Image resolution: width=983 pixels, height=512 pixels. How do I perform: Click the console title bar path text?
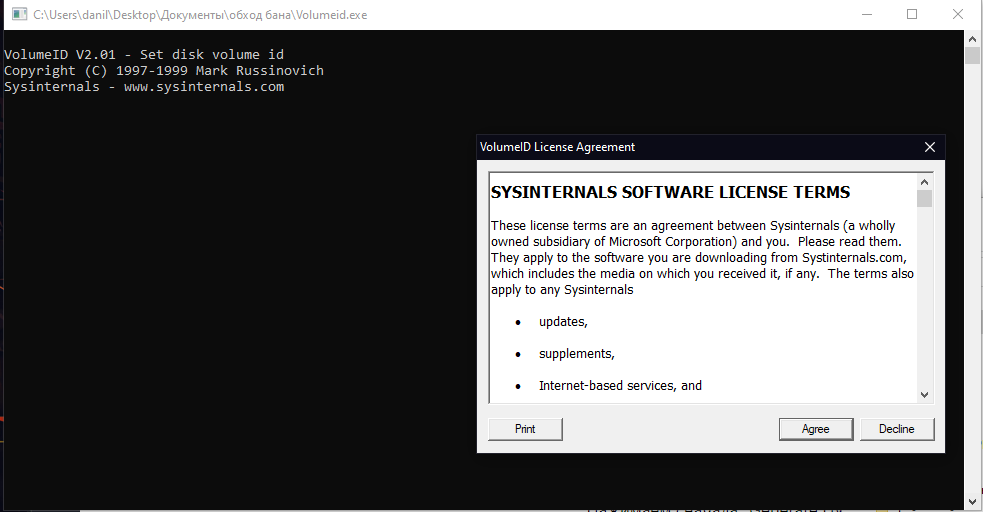coord(200,15)
